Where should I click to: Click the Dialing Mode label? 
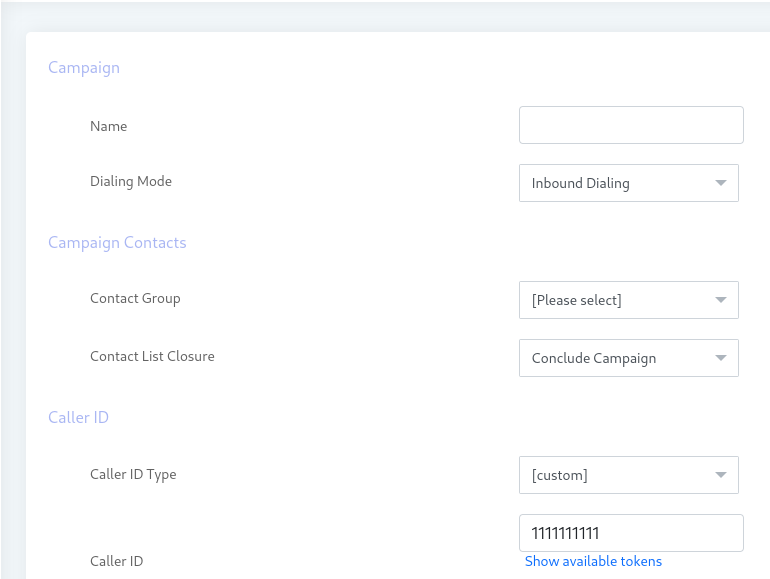pos(131,182)
